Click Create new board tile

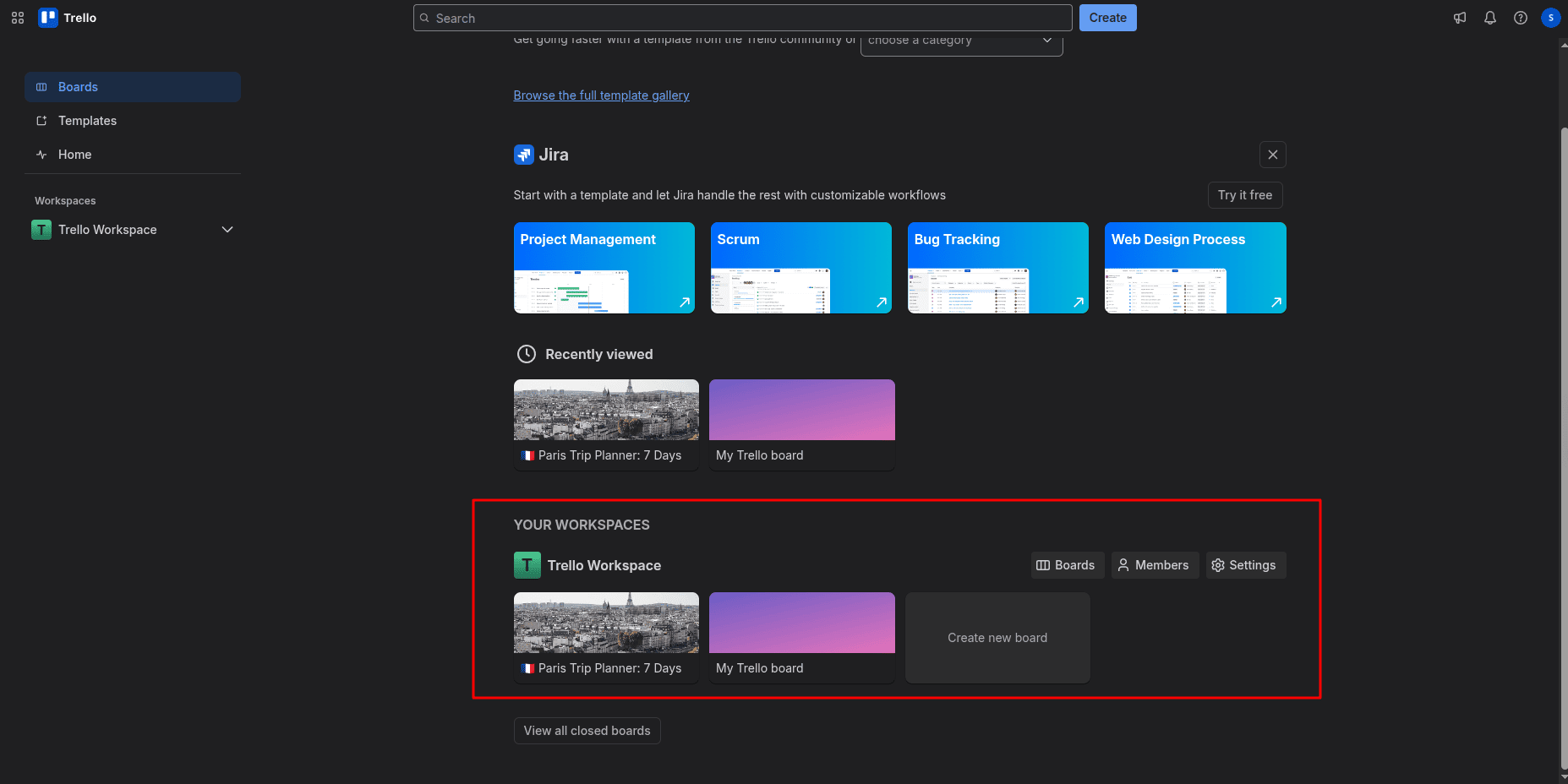997,638
